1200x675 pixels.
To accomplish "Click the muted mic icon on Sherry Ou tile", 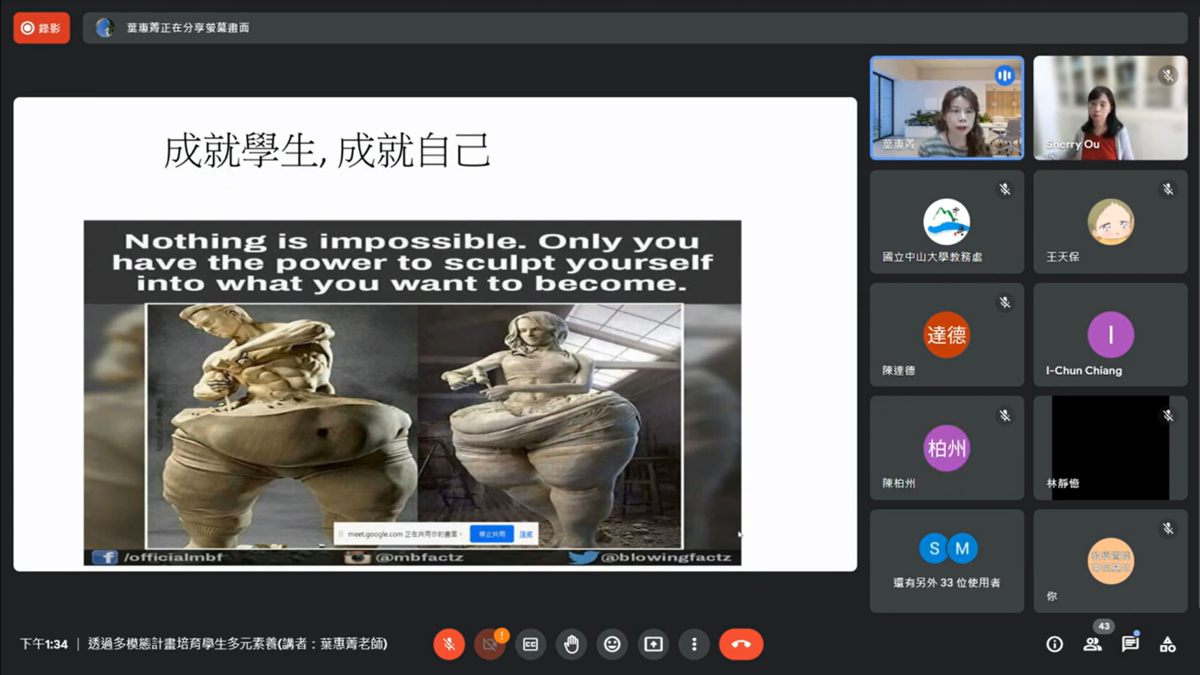I will coord(1167,75).
